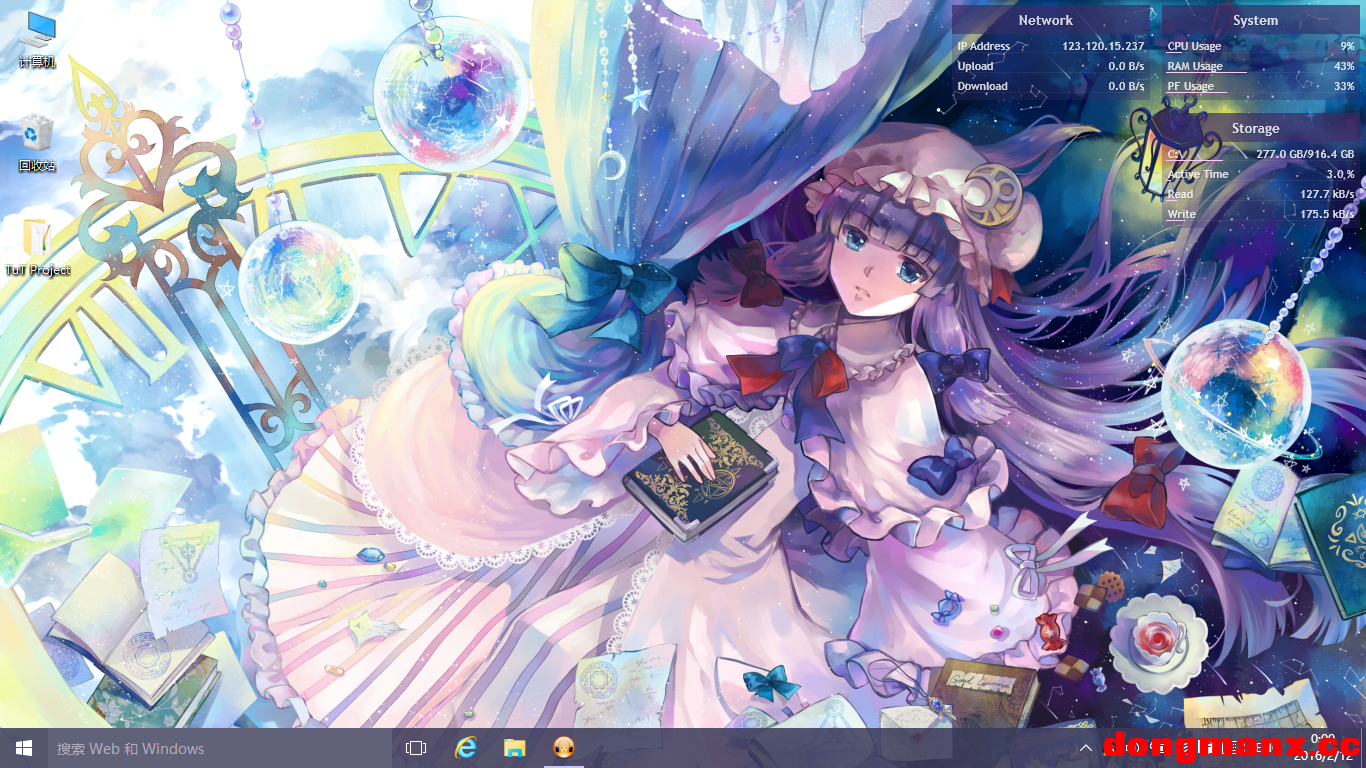Open the Windows Start menu
This screenshot has height=768, width=1366.
[x=24, y=748]
